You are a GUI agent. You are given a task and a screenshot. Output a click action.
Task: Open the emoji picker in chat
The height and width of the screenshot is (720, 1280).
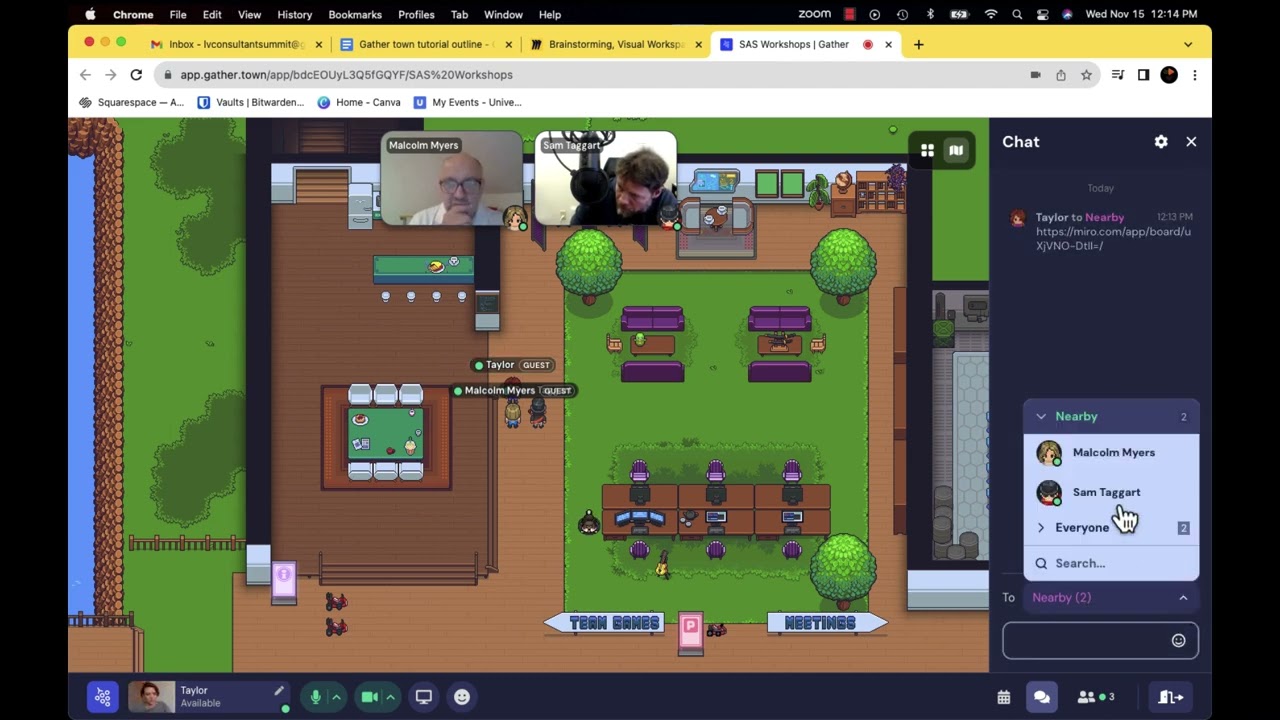pyautogui.click(x=1178, y=641)
